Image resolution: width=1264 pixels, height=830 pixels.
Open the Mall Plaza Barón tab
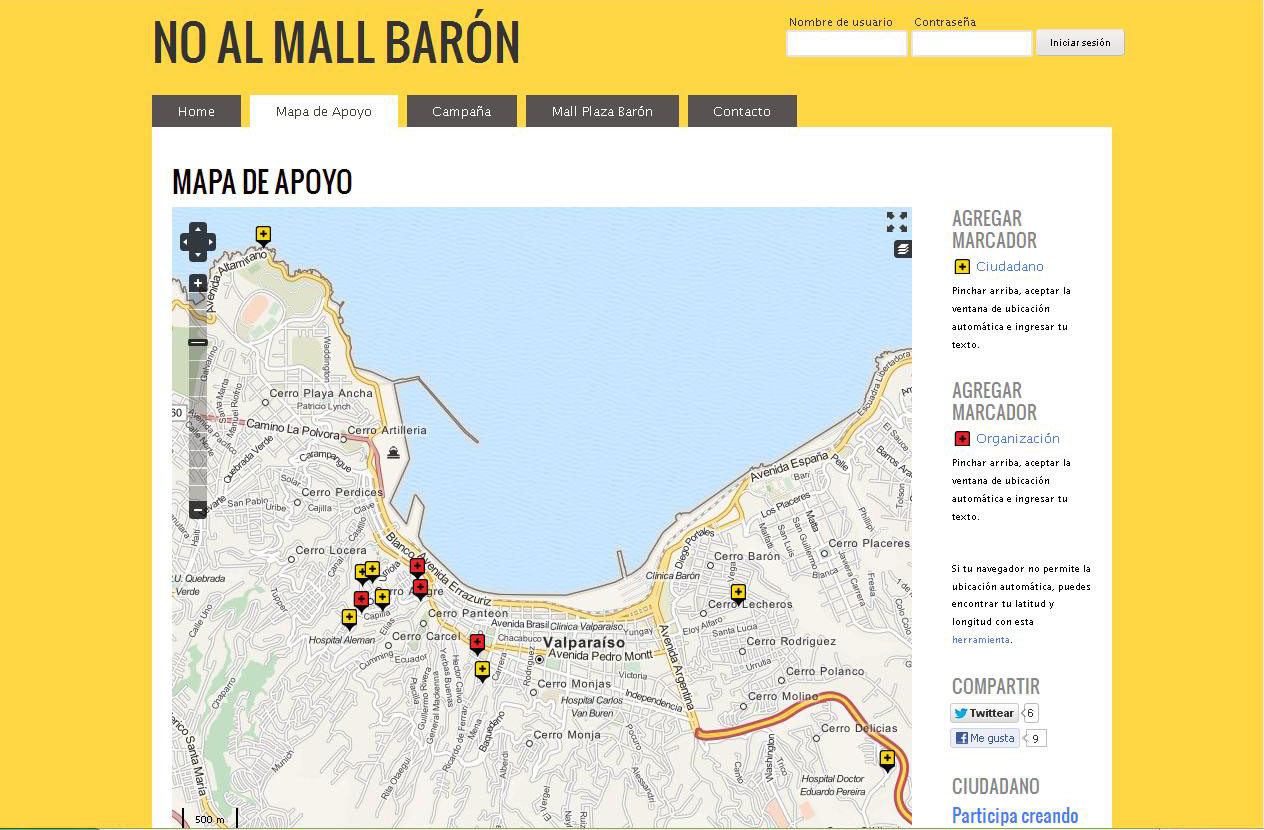[x=602, y=111]
